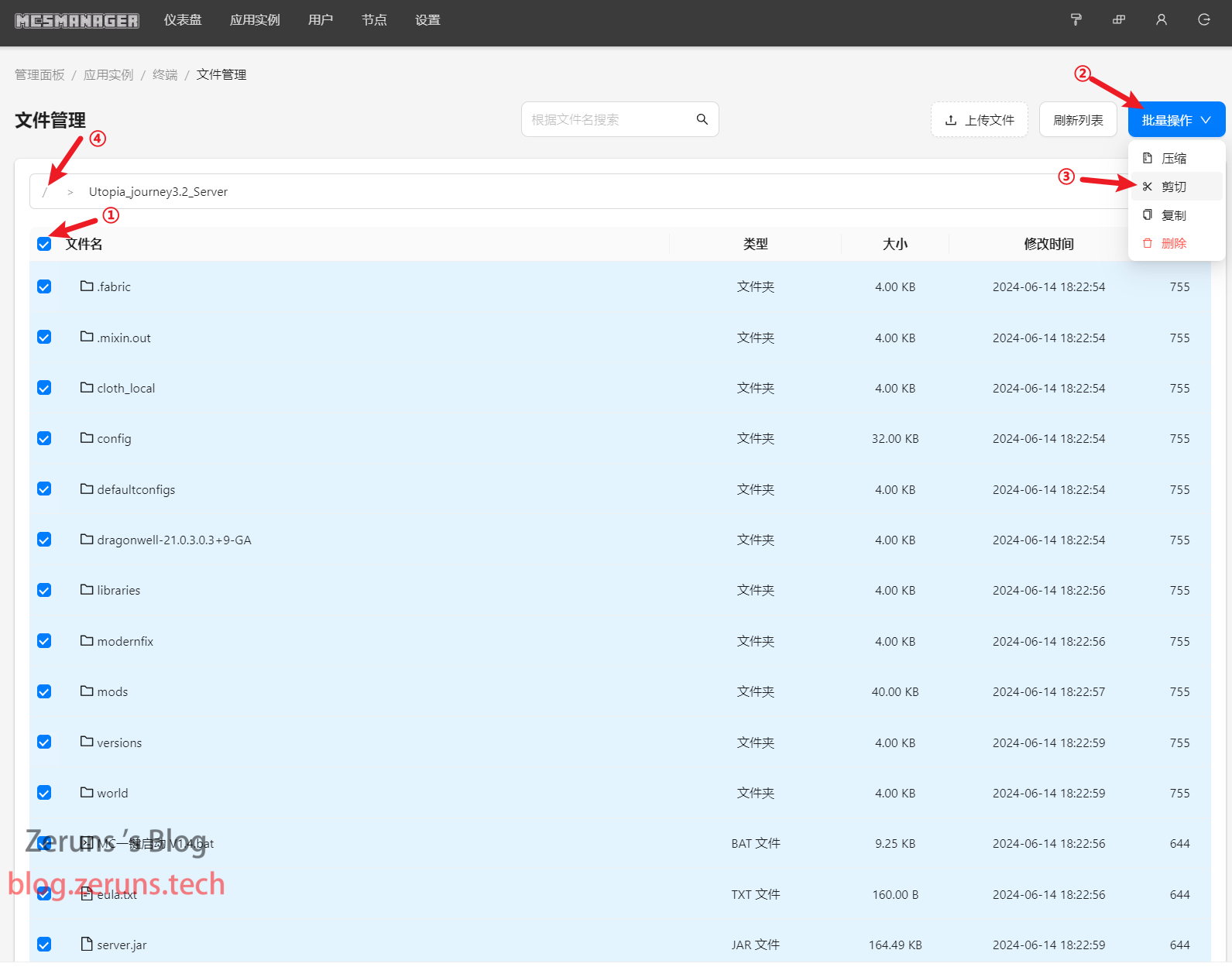Uncheck the mods row checkbox
1232x967 pixels.
pyautogui.click(x=44, y=691)
